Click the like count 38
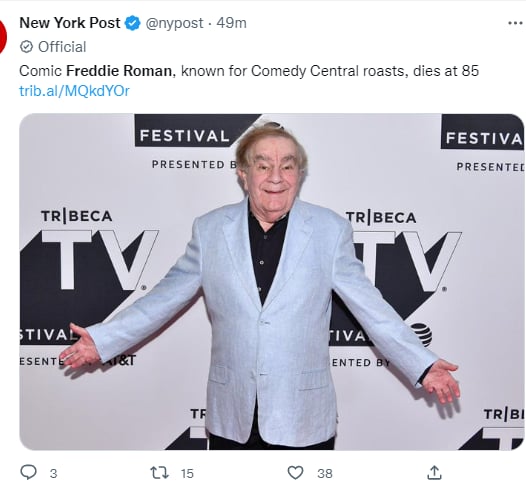Viewport: 526px width, 486px height. pyautogui.click(x=325, y=474)
